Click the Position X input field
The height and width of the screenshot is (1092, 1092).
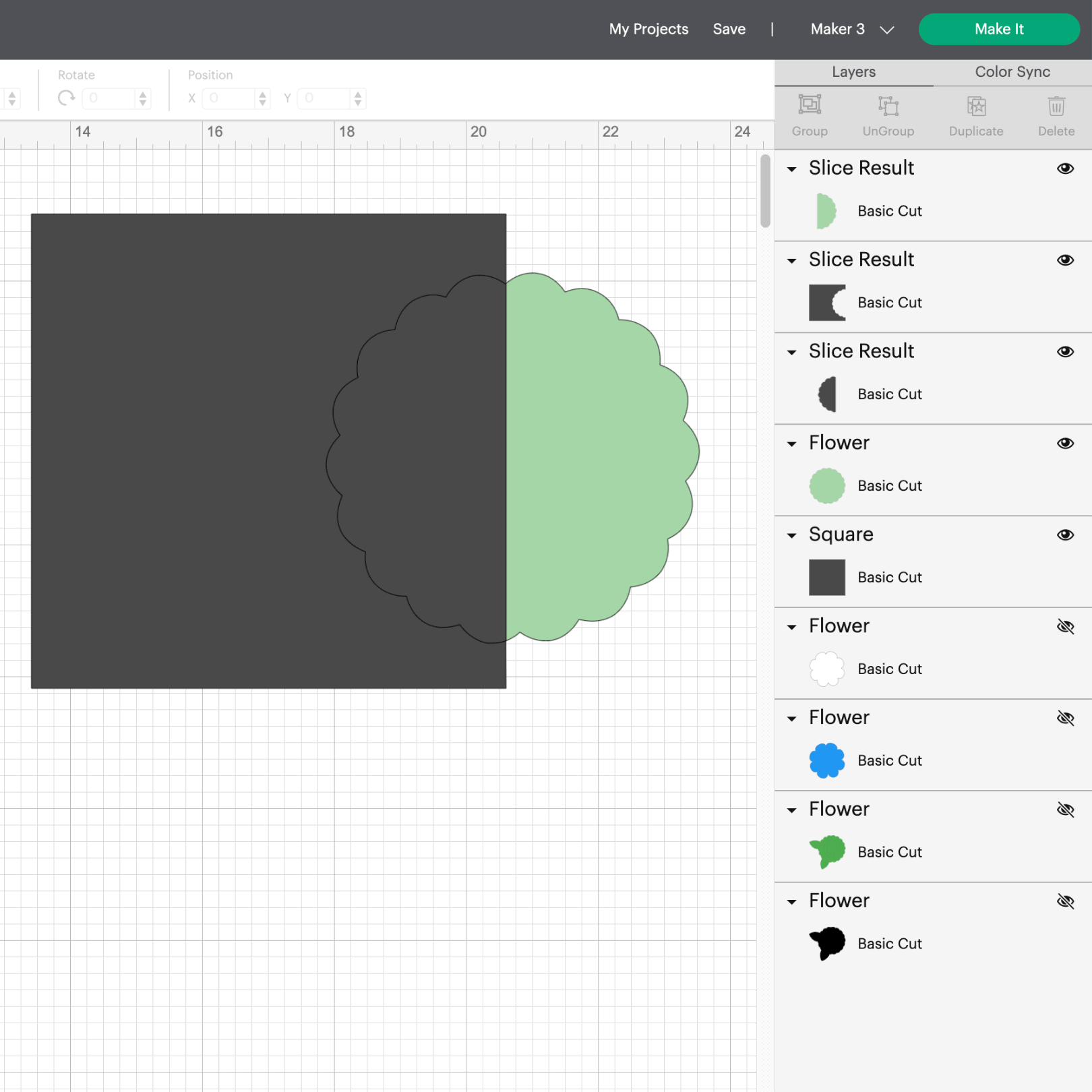[229, 98]
